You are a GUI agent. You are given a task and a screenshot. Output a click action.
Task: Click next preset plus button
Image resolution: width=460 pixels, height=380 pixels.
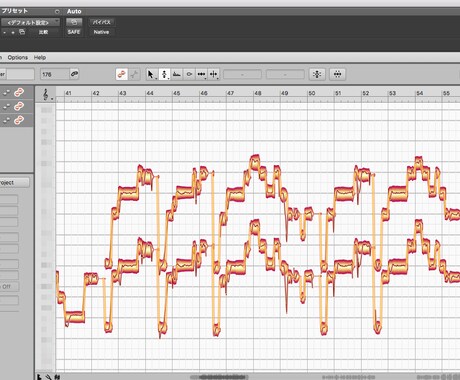pos(13,32)
